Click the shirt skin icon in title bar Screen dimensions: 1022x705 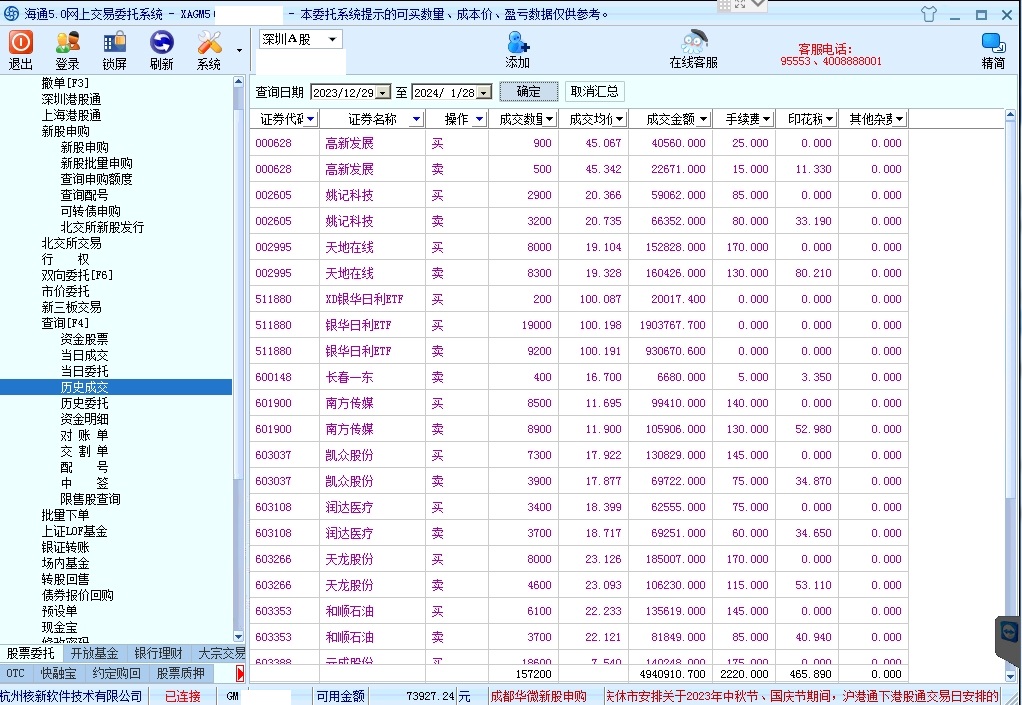point(929,14)
